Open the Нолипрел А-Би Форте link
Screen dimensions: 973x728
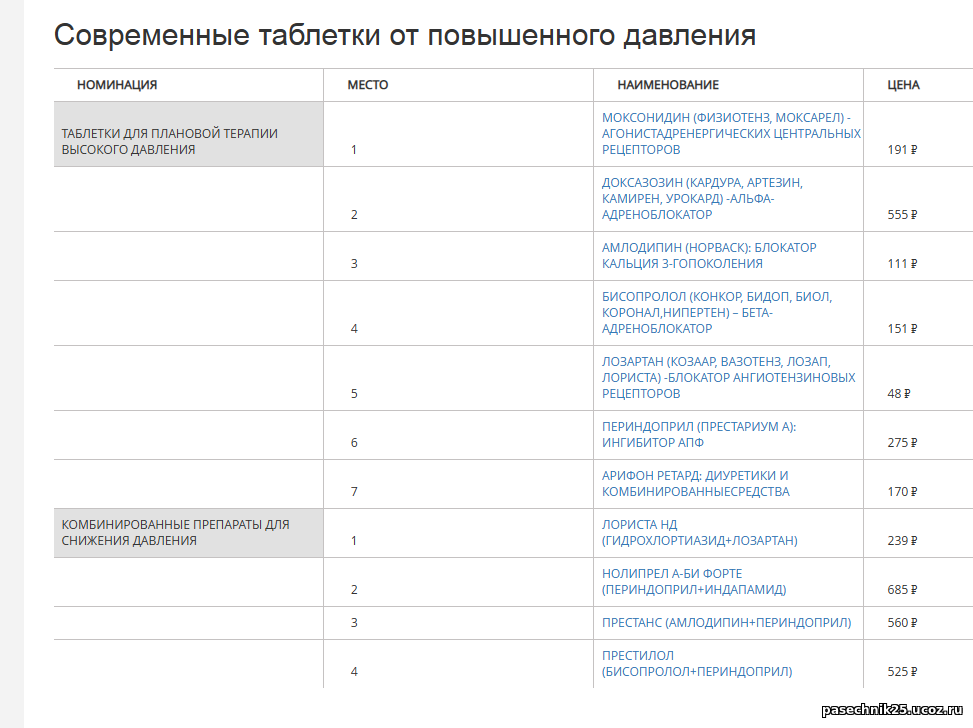694,581
